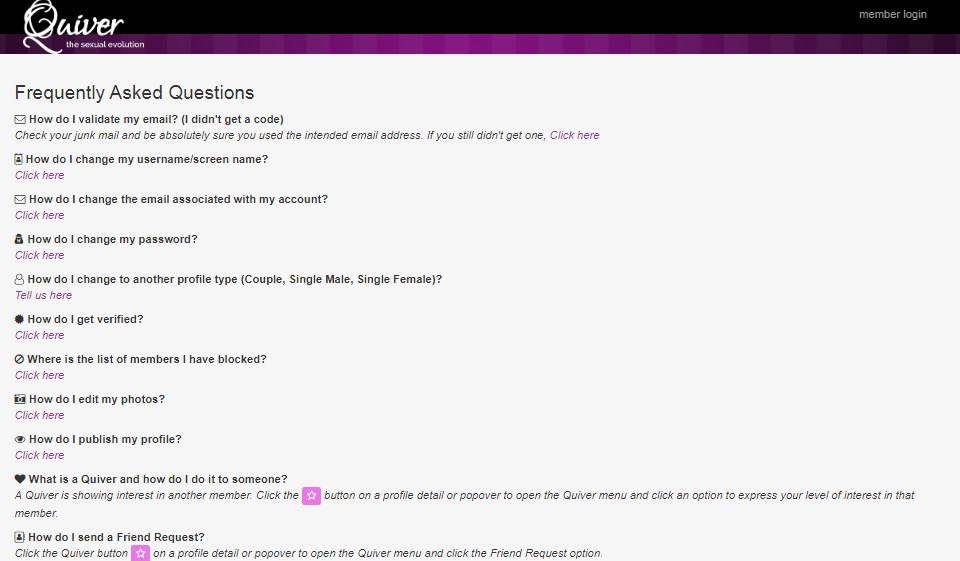Click user icon beside change profile type

pos(19,279)
